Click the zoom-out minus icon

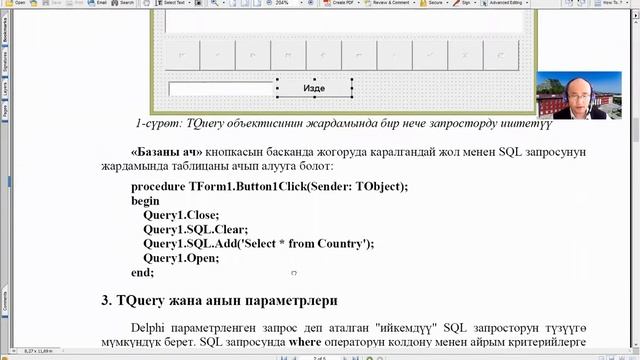pos(269,2)
